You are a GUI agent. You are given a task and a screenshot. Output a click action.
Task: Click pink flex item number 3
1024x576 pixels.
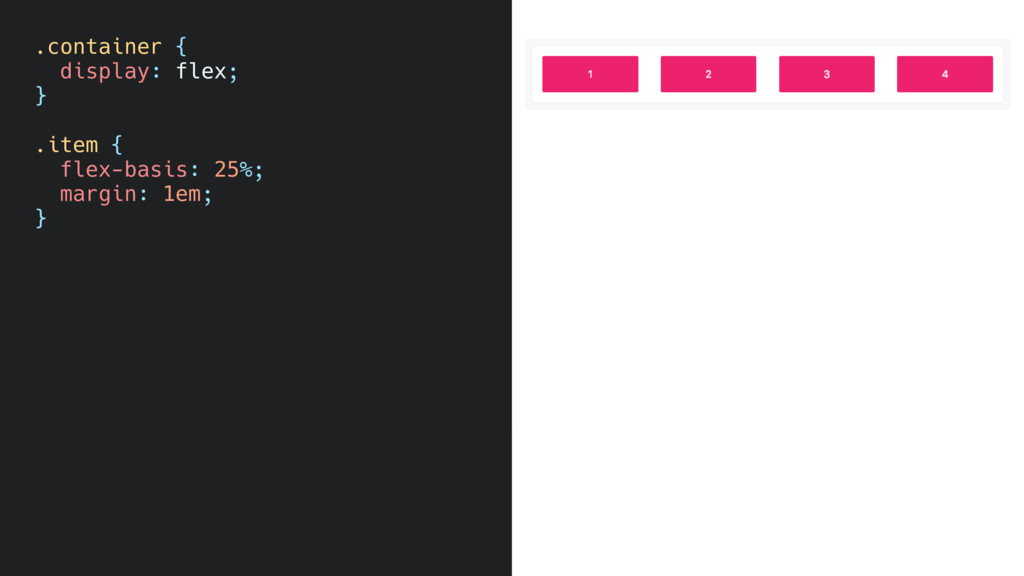tap(826, 74)
